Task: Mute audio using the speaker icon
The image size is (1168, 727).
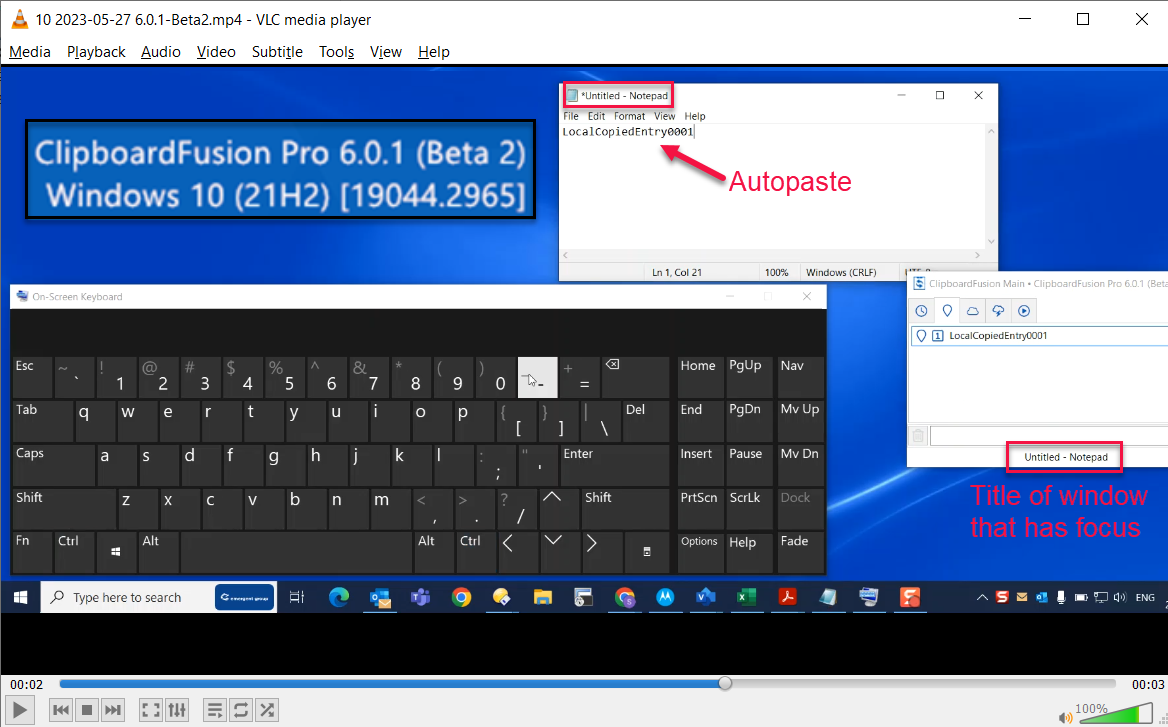Action: click(x=1066, y=716)
